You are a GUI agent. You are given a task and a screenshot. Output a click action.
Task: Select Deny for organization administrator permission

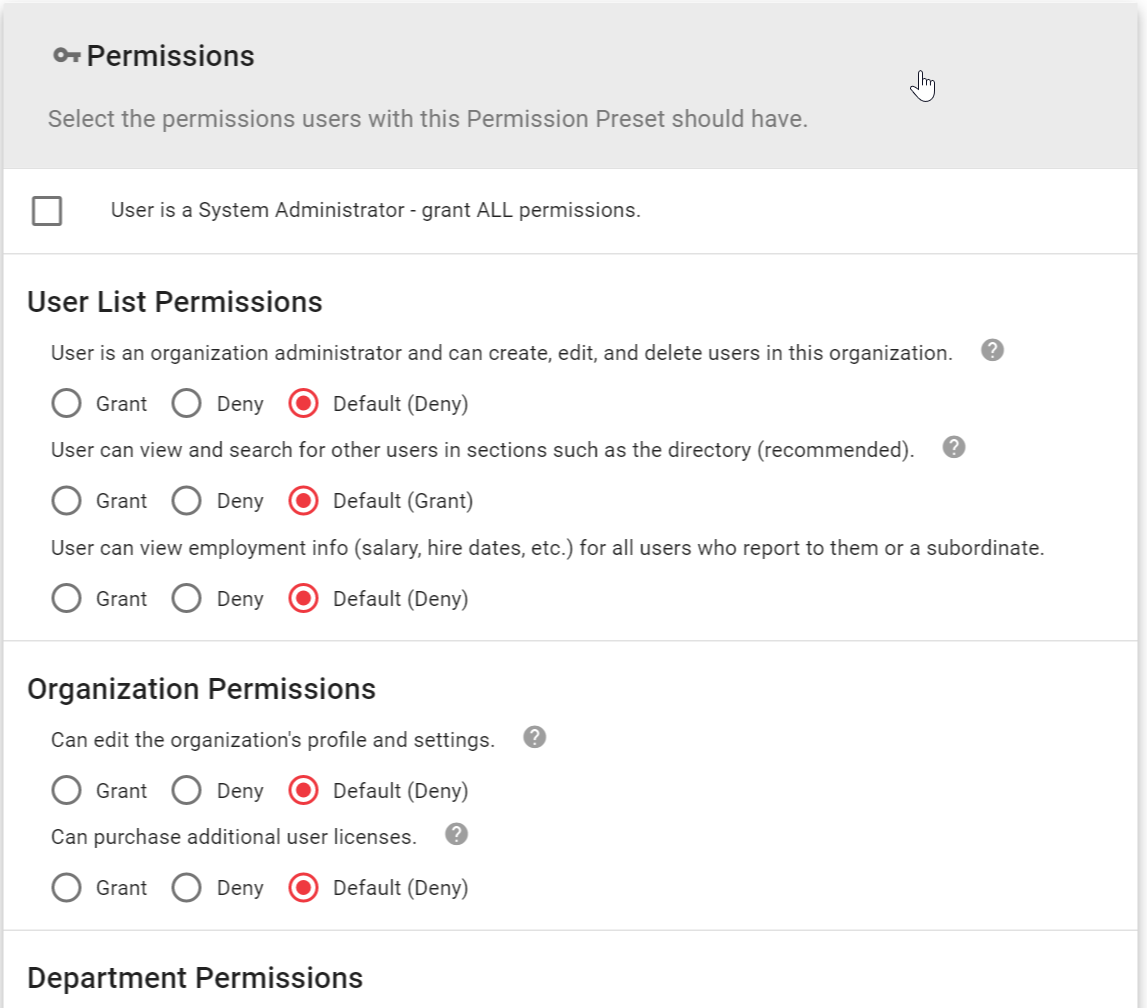click(187, 403)
